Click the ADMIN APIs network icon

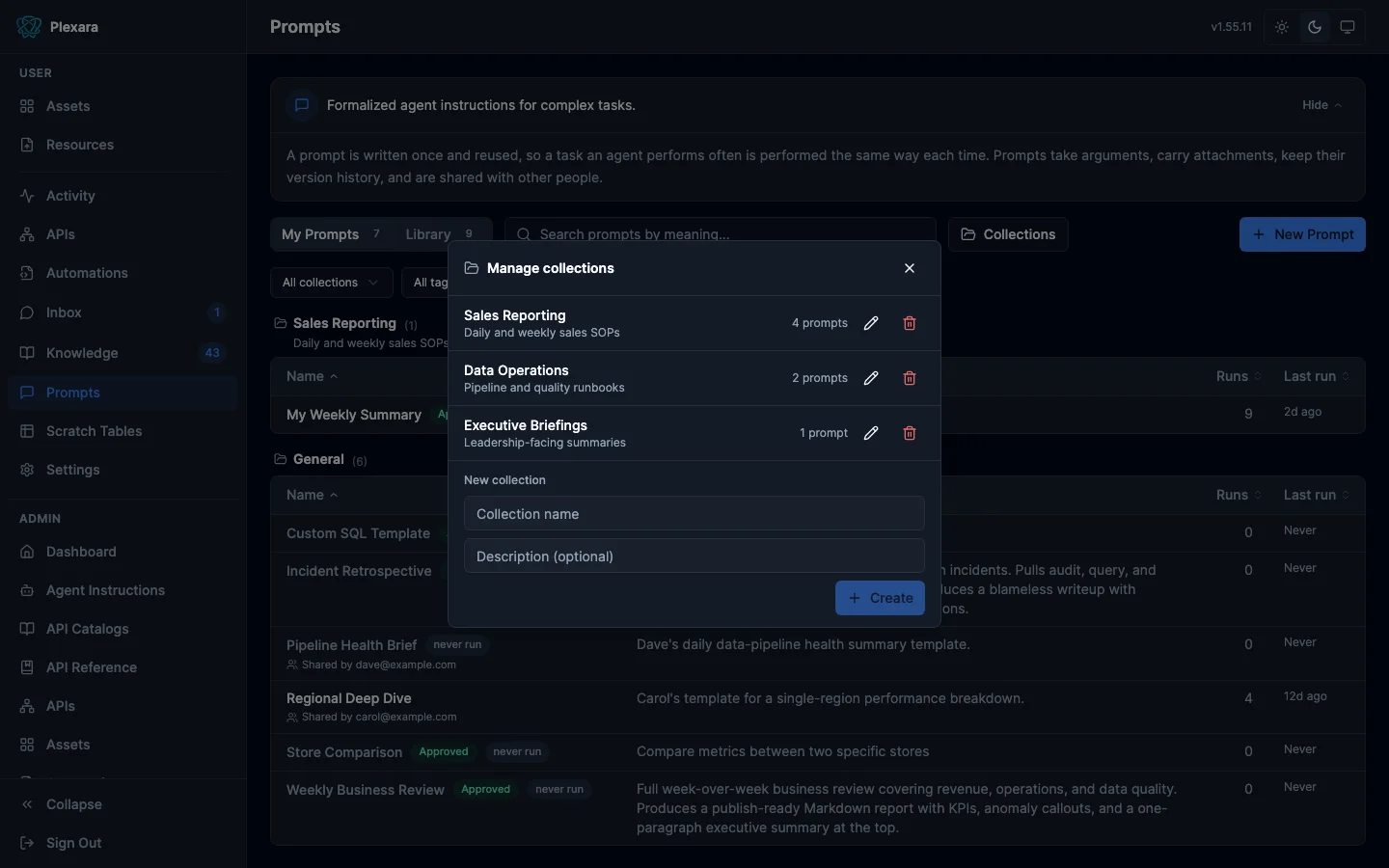click(27, 706)
